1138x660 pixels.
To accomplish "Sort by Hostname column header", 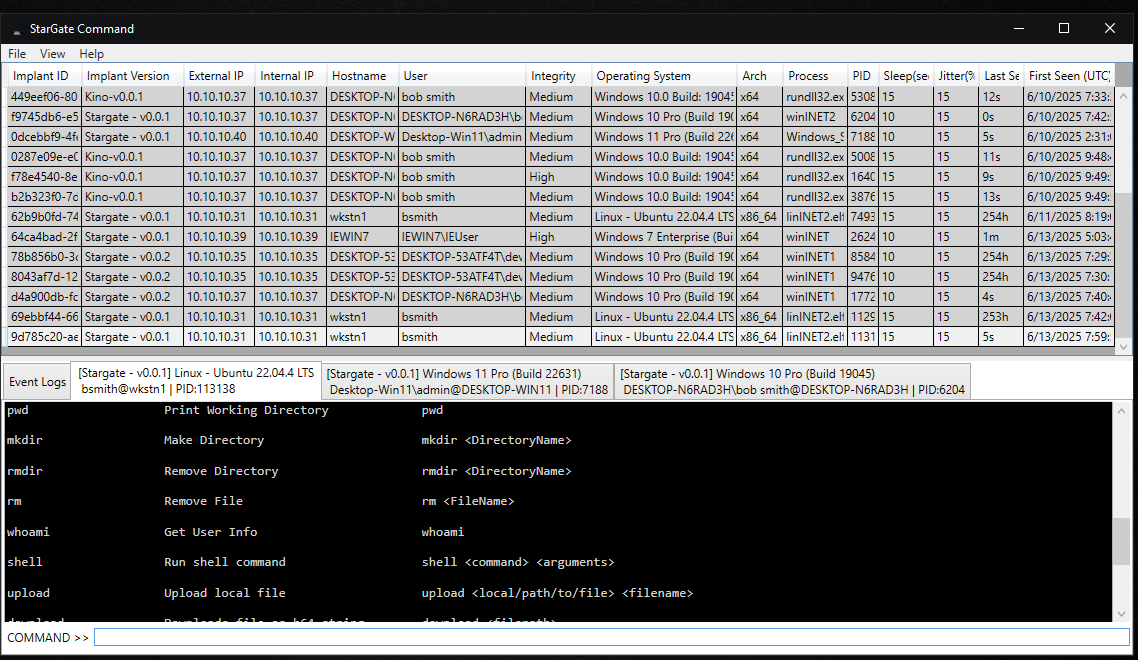I will click(x=362, y=76).
